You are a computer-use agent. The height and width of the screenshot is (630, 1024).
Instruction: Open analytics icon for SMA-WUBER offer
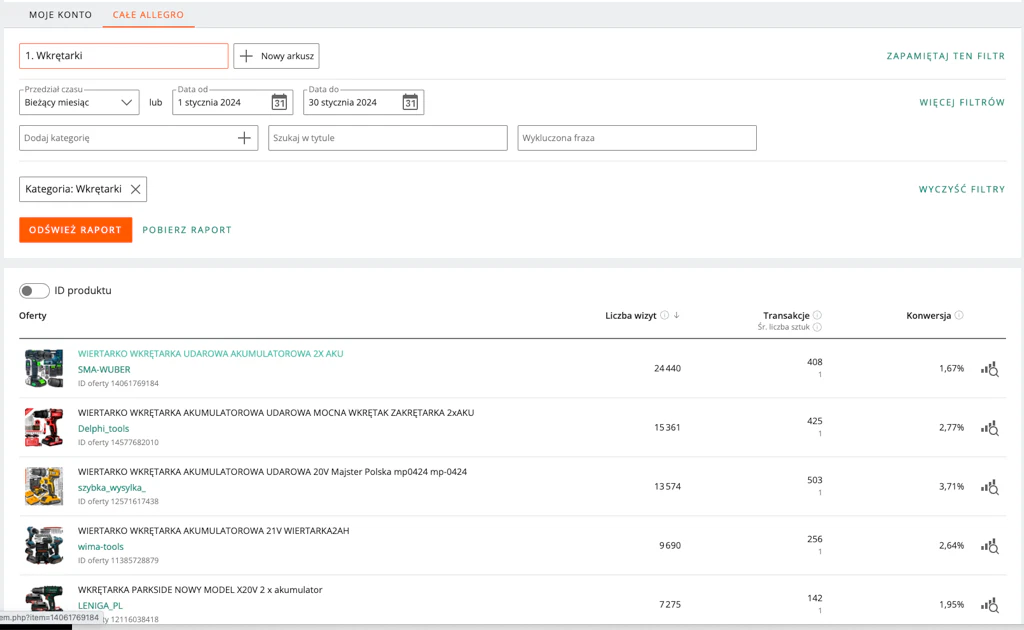pyautogui.click(x=989, y=369)
